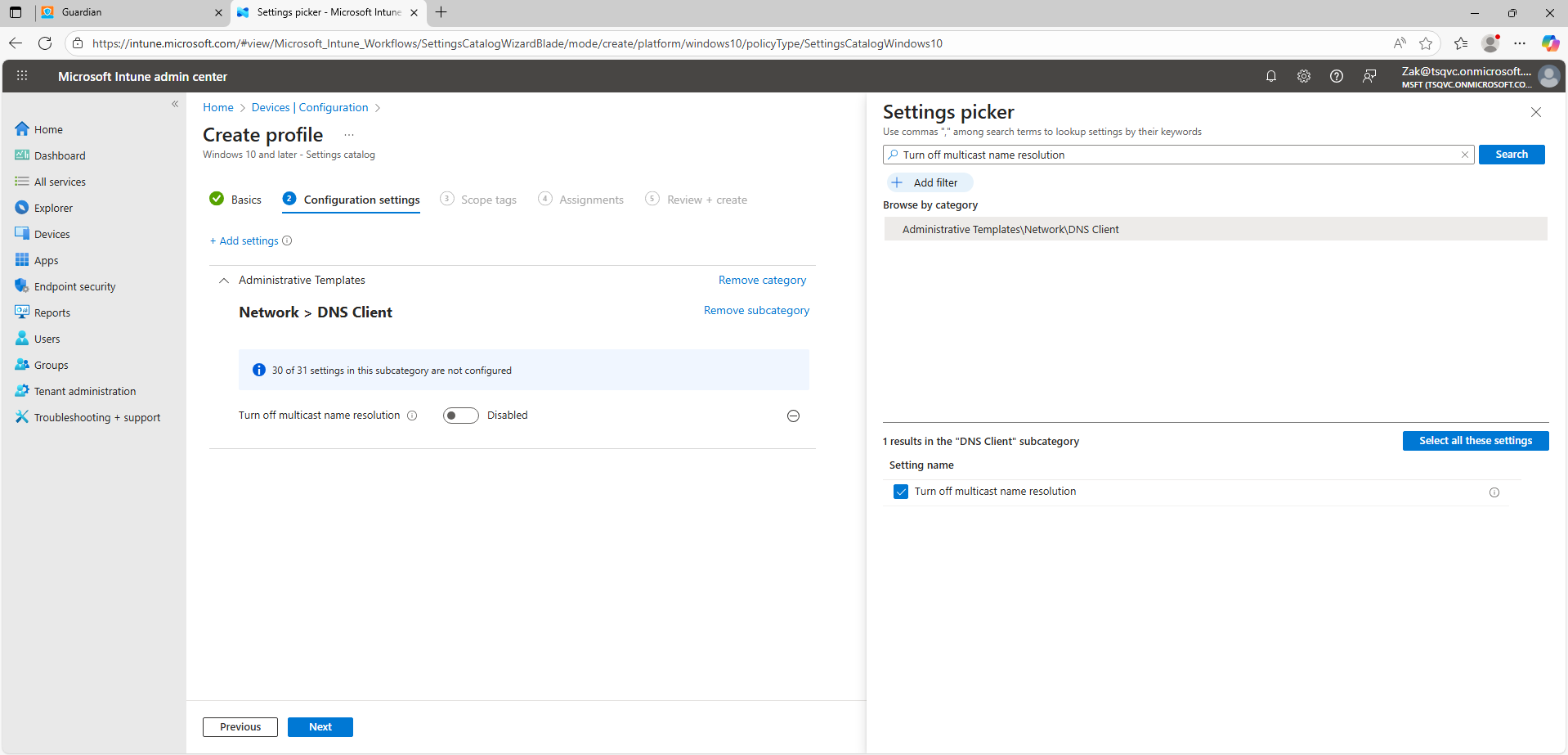Clear the settings search text
The image size is (1568, 755).
pyautogui.click(x=1464, y=155)
